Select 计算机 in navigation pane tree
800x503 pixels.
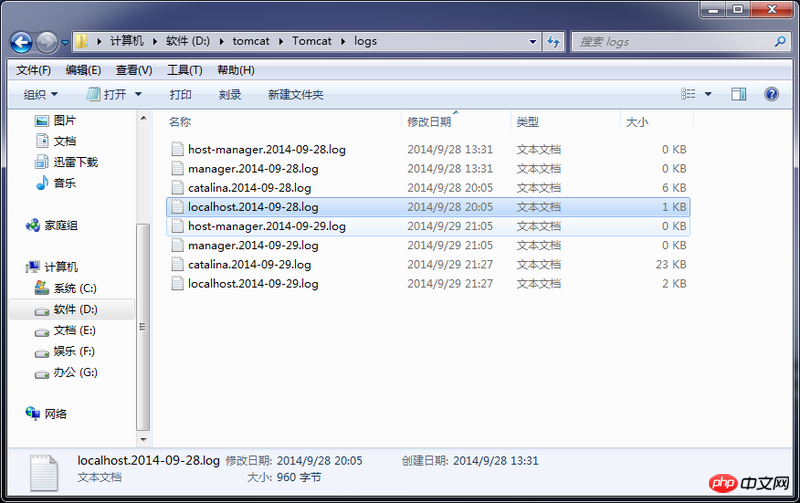click(x=52, y=267)
